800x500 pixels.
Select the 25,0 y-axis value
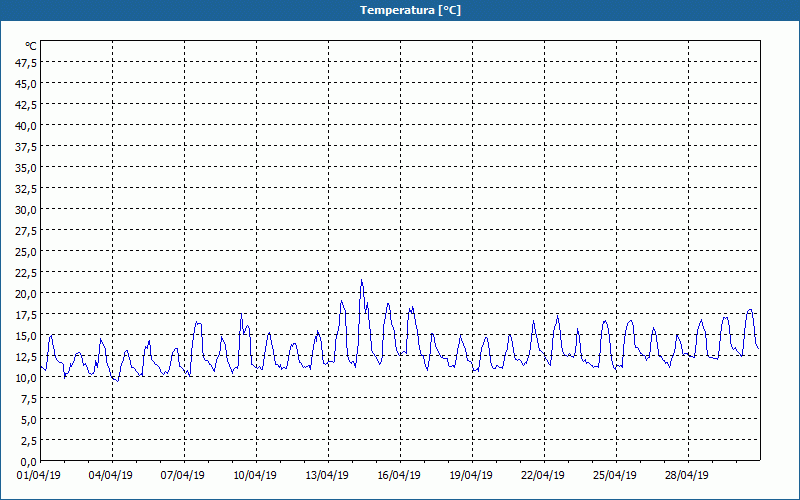click(x=27, y=252)
